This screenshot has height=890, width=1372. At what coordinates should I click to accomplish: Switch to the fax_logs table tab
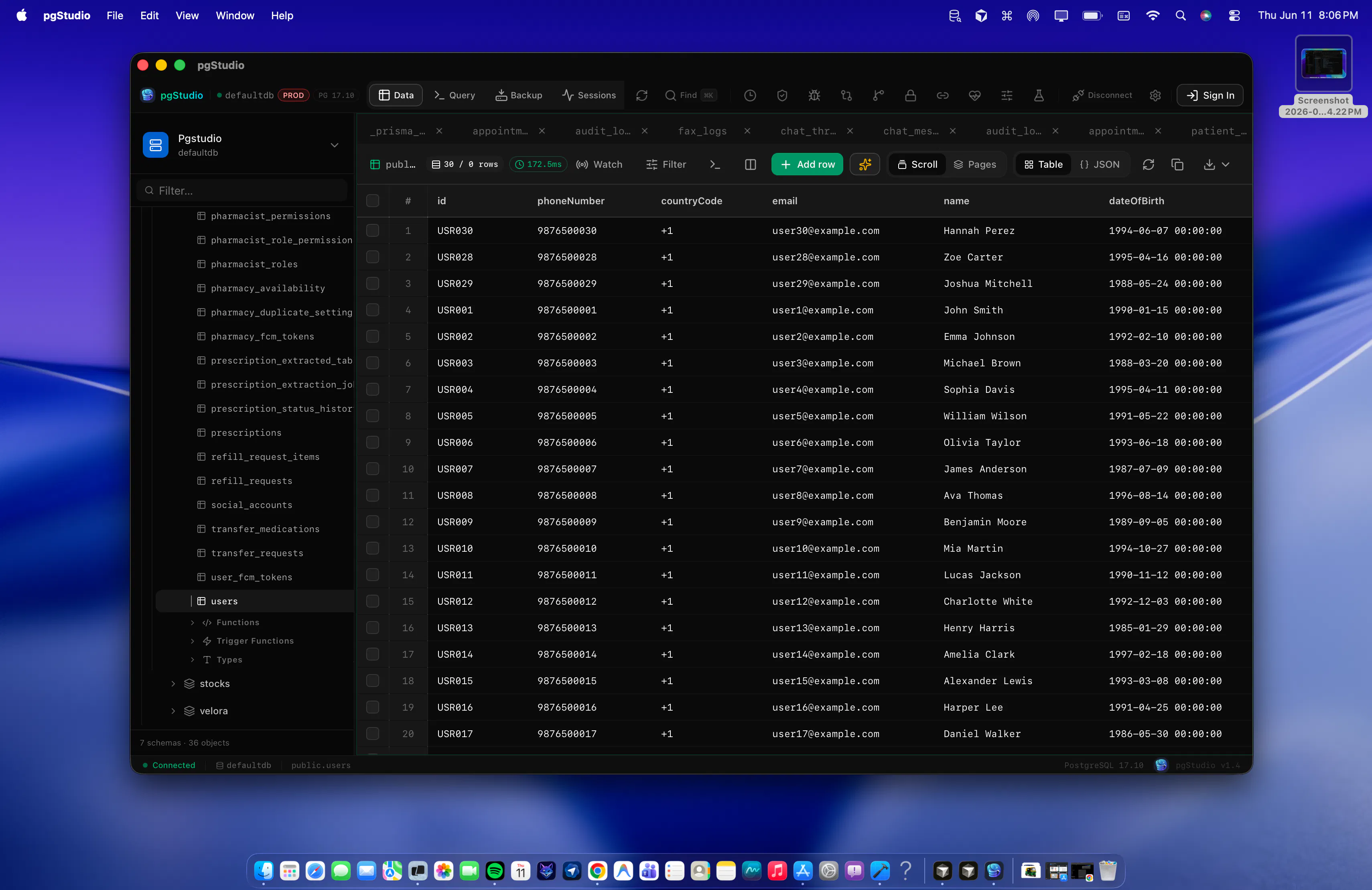(702, 131)
